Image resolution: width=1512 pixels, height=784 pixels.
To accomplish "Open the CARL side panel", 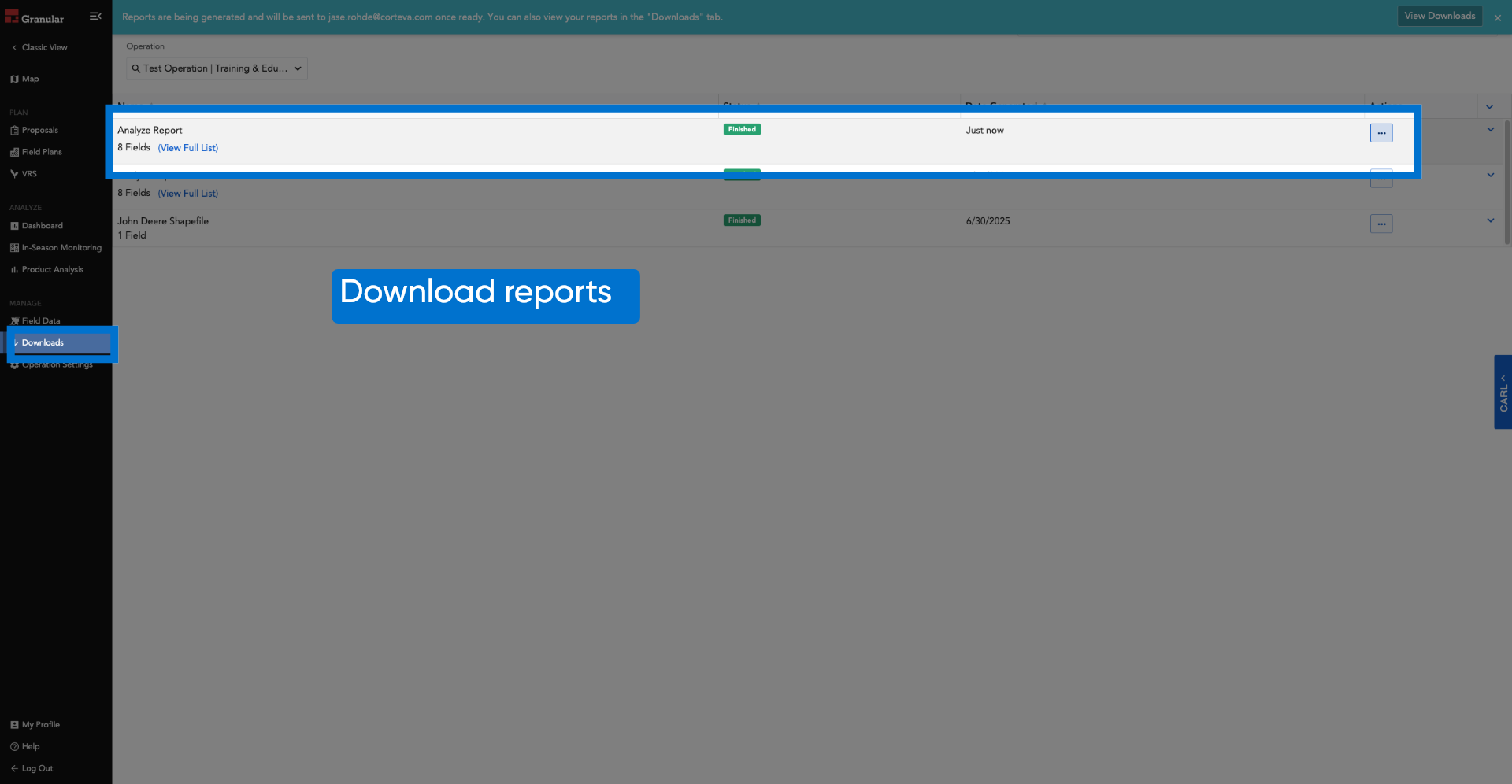I will (x=1503, y=392).
